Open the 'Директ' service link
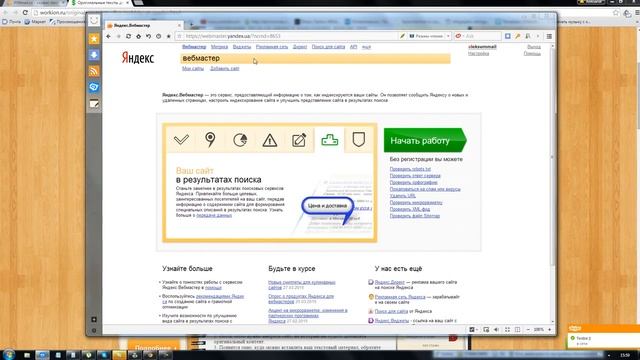Viewport: 640px width, 360px height. point(300,47)
